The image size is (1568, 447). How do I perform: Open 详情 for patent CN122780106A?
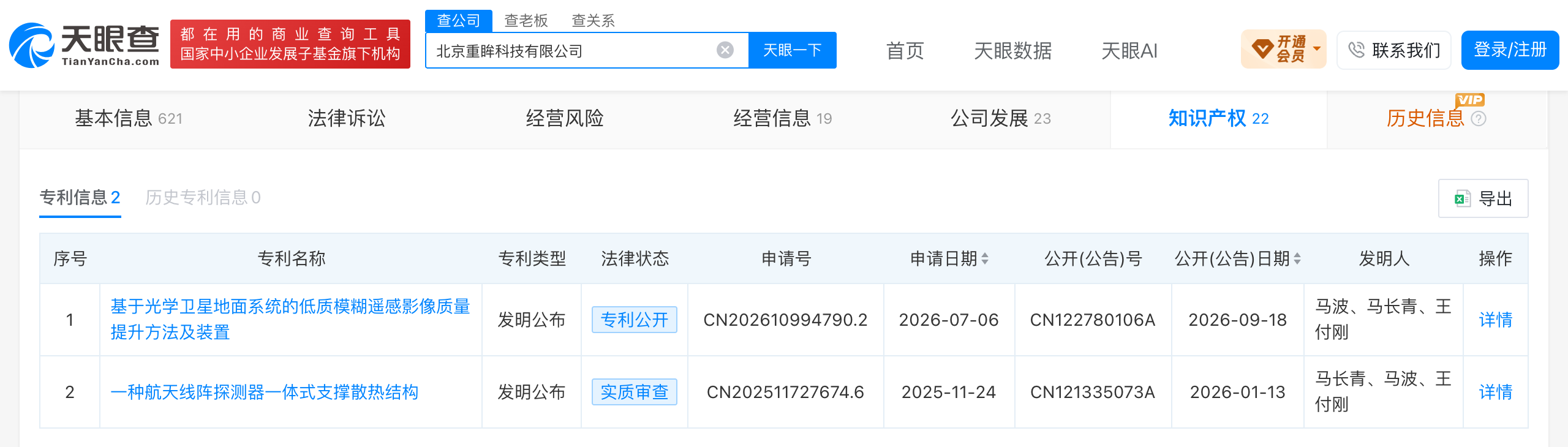point(1495,320)
